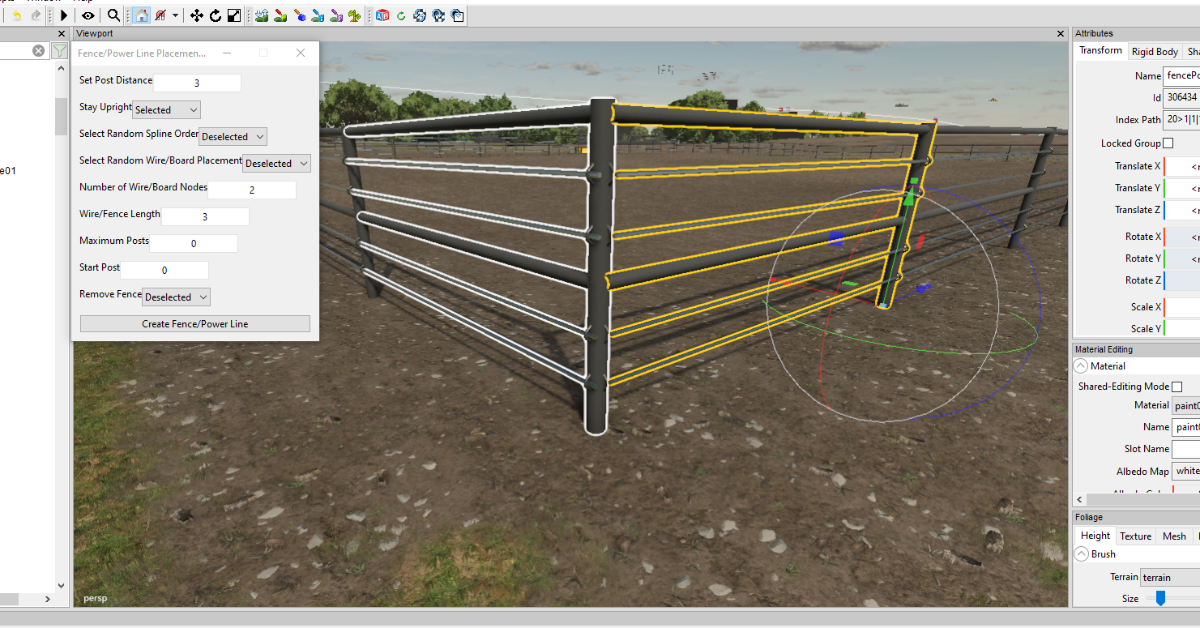Click the magnifying glass search icon
The image size is (1200, 628).
[114, 16]
